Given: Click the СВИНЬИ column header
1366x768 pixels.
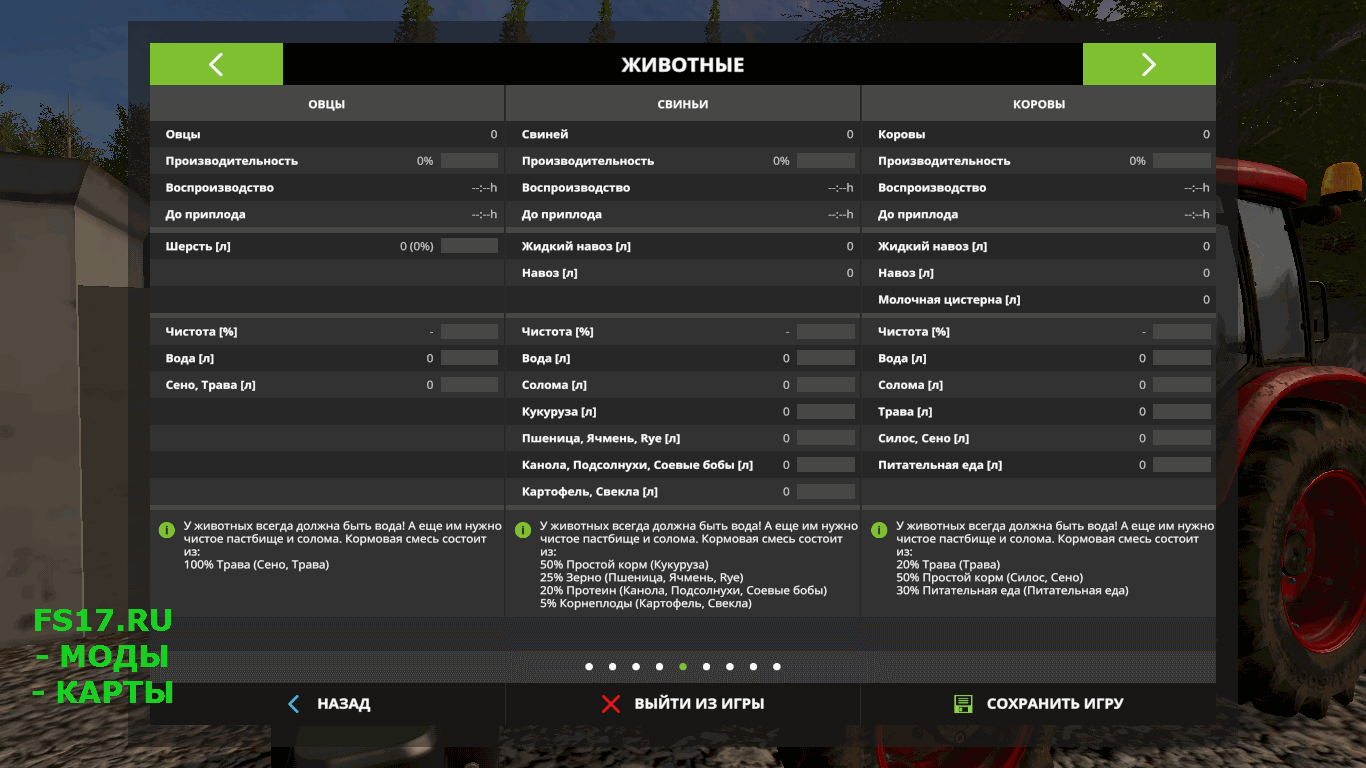Looking at the screenshot, I should pos(683,104).
